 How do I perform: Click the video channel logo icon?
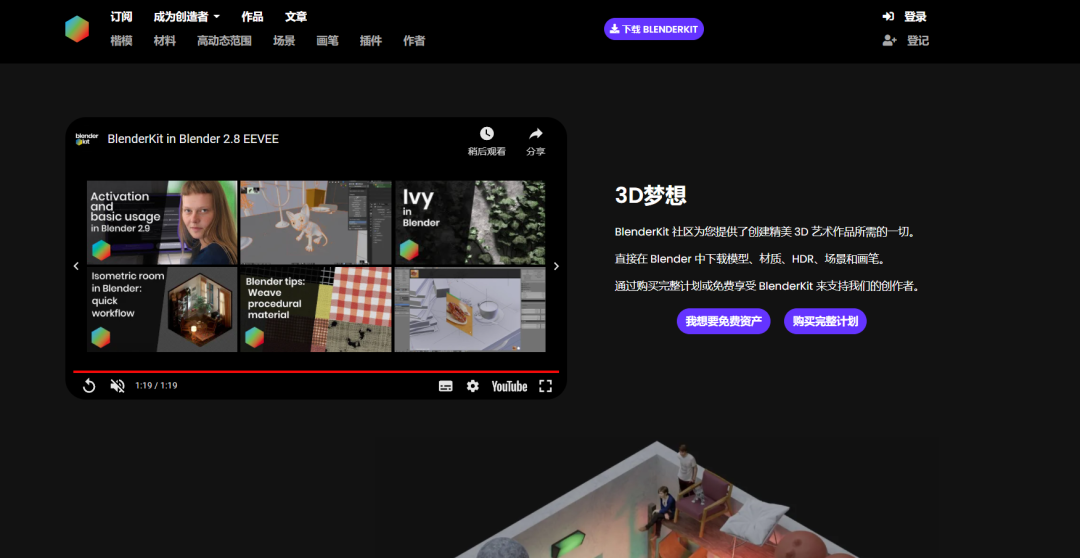coord(87,139)
